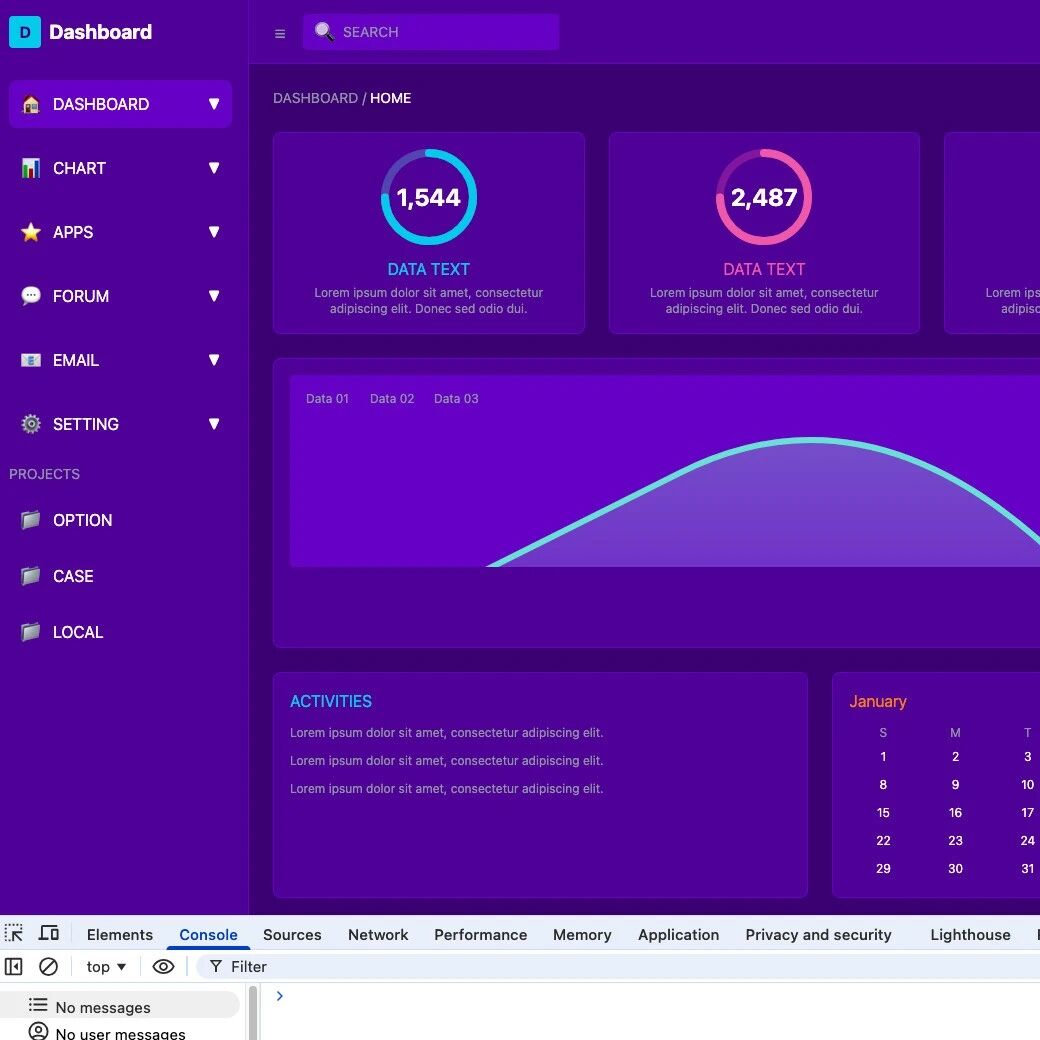The height and width of the screenshot is (1040, 1040).
Task: Click the DASHBOARD breadcrumb link
Action: (315, 98)
